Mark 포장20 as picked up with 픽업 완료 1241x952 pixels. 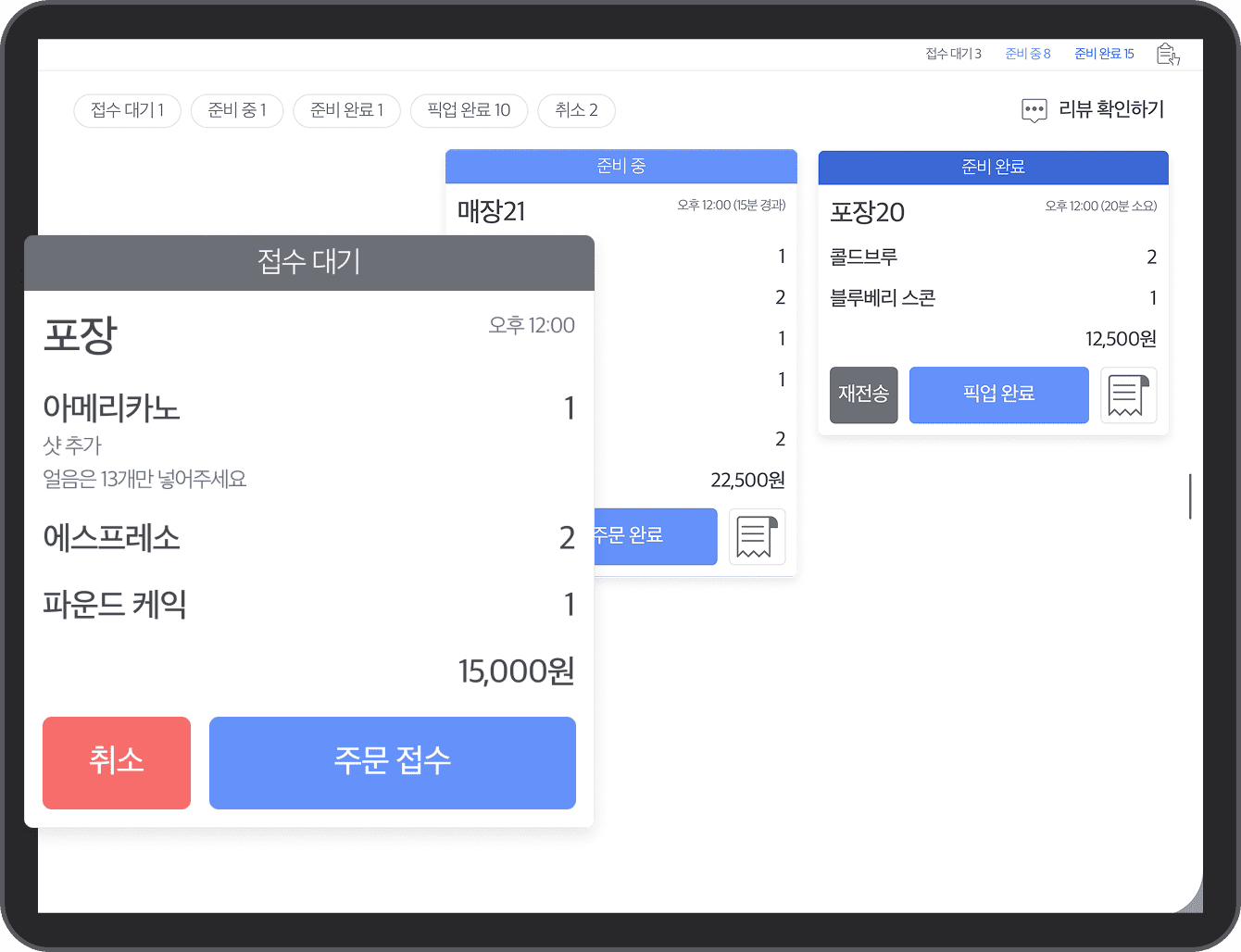998,395
